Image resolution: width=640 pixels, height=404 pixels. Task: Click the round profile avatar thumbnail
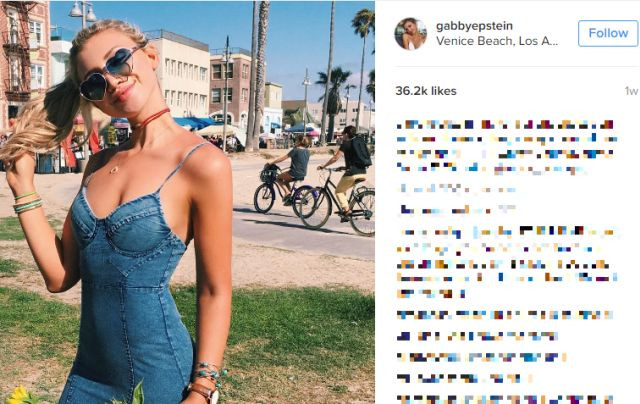point(411,33)
